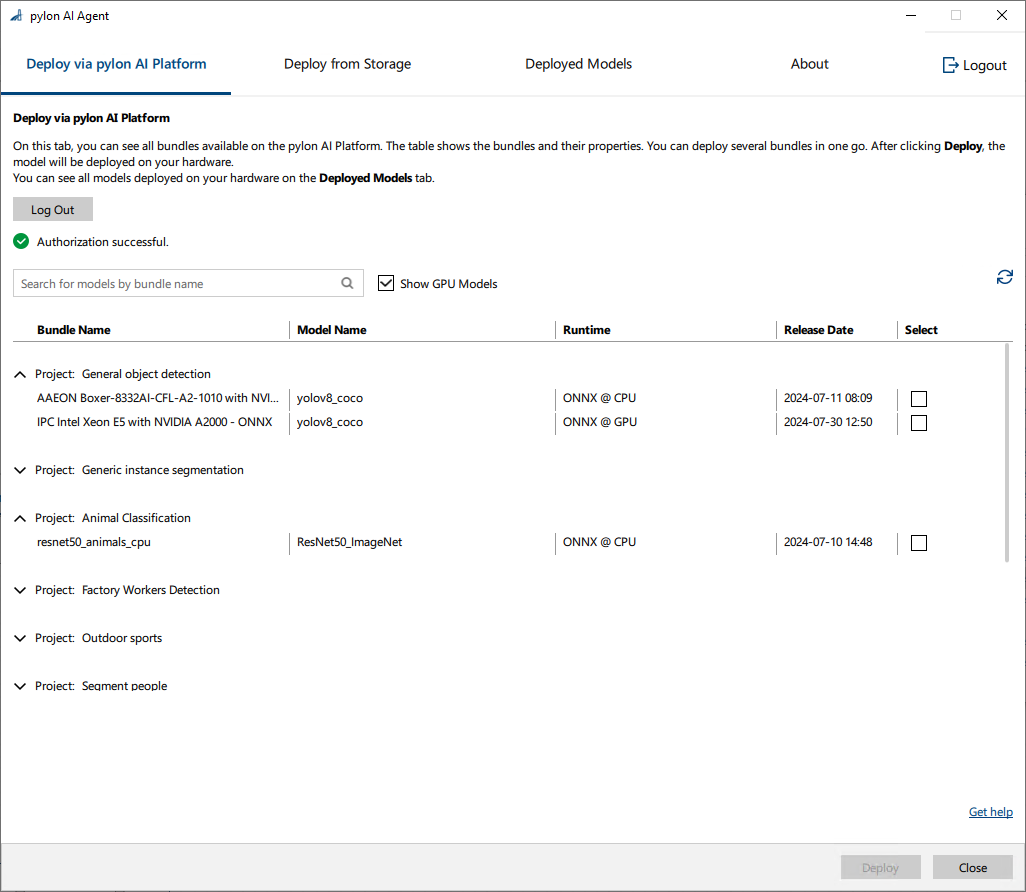
Task: Click the Deploy button
Action: (881, 867)
